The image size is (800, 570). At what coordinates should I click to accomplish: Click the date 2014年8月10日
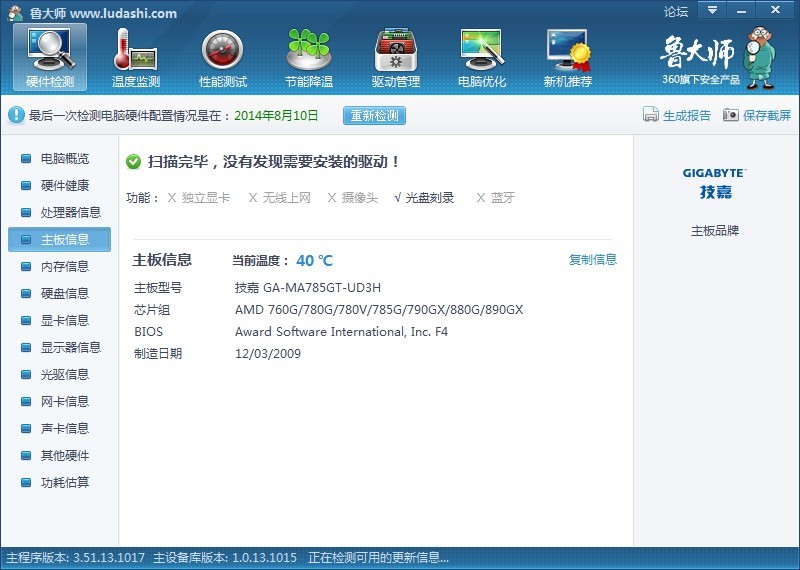276,115
